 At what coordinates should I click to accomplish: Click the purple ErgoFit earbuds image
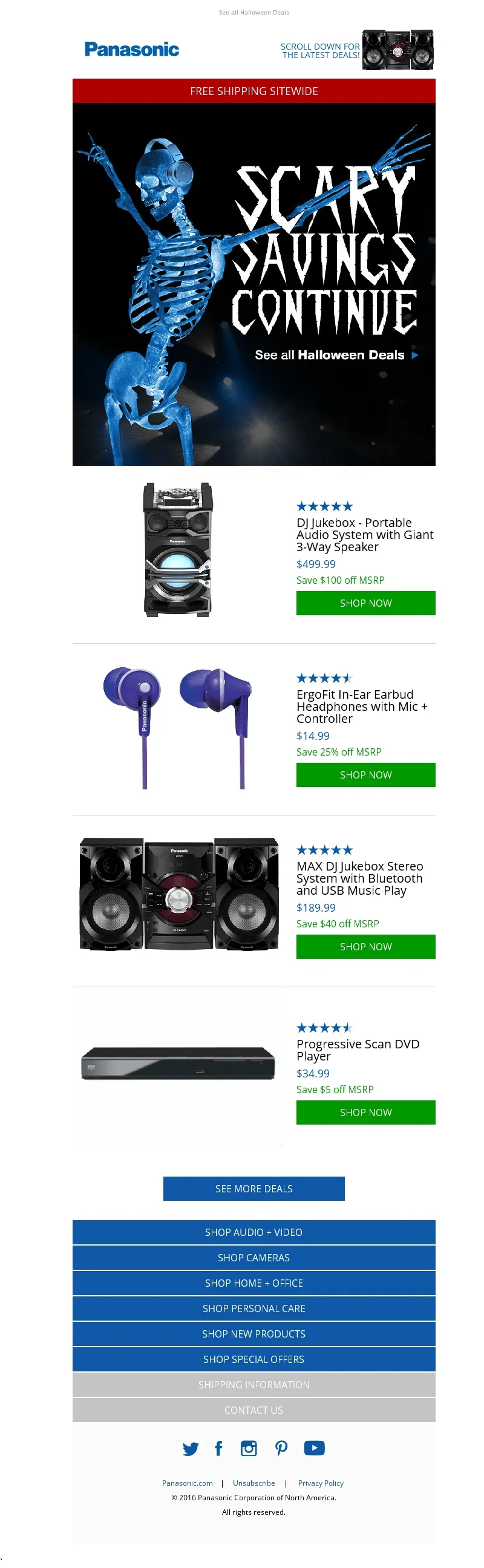(177, 727)
